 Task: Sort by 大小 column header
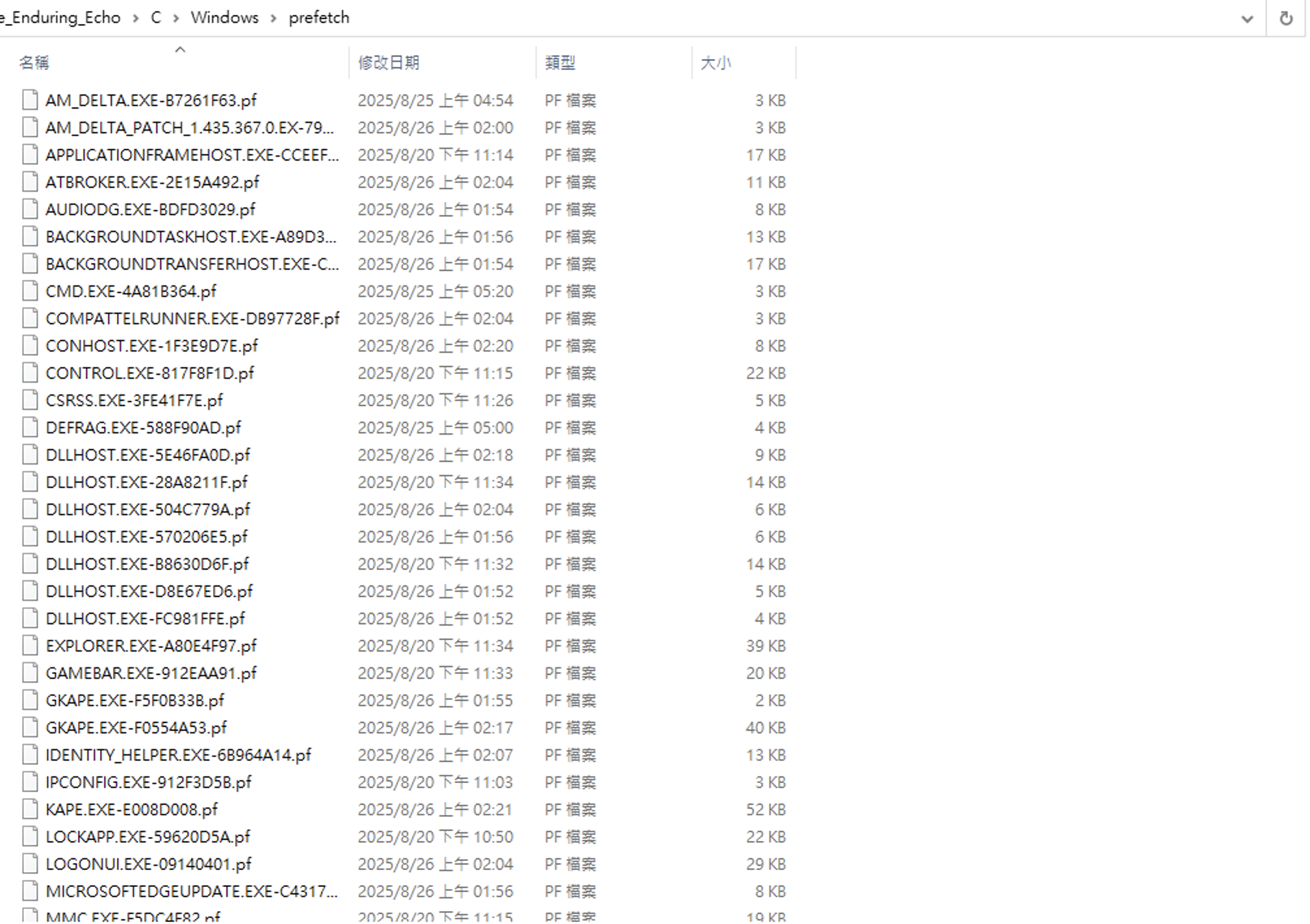(715, 62)
